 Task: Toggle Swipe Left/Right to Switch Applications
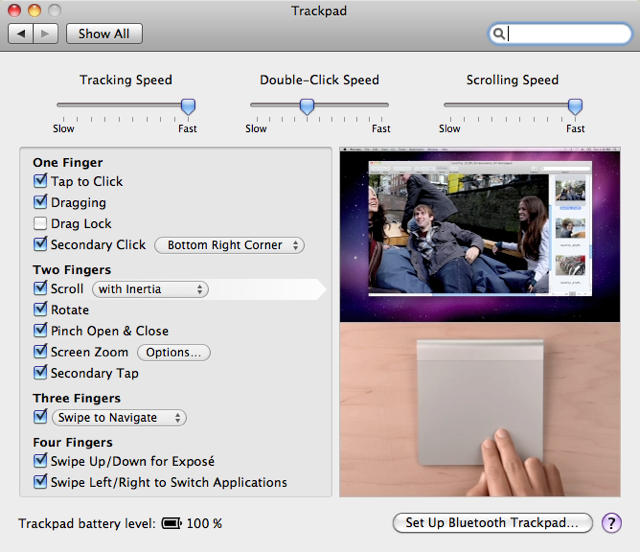40,481
